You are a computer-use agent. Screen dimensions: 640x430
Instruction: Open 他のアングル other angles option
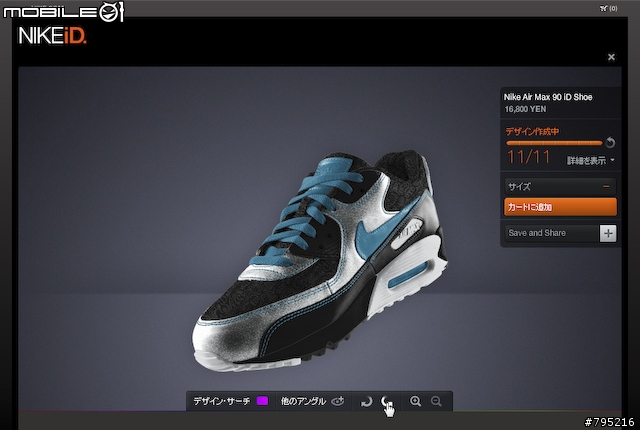(x=303, y=401)
